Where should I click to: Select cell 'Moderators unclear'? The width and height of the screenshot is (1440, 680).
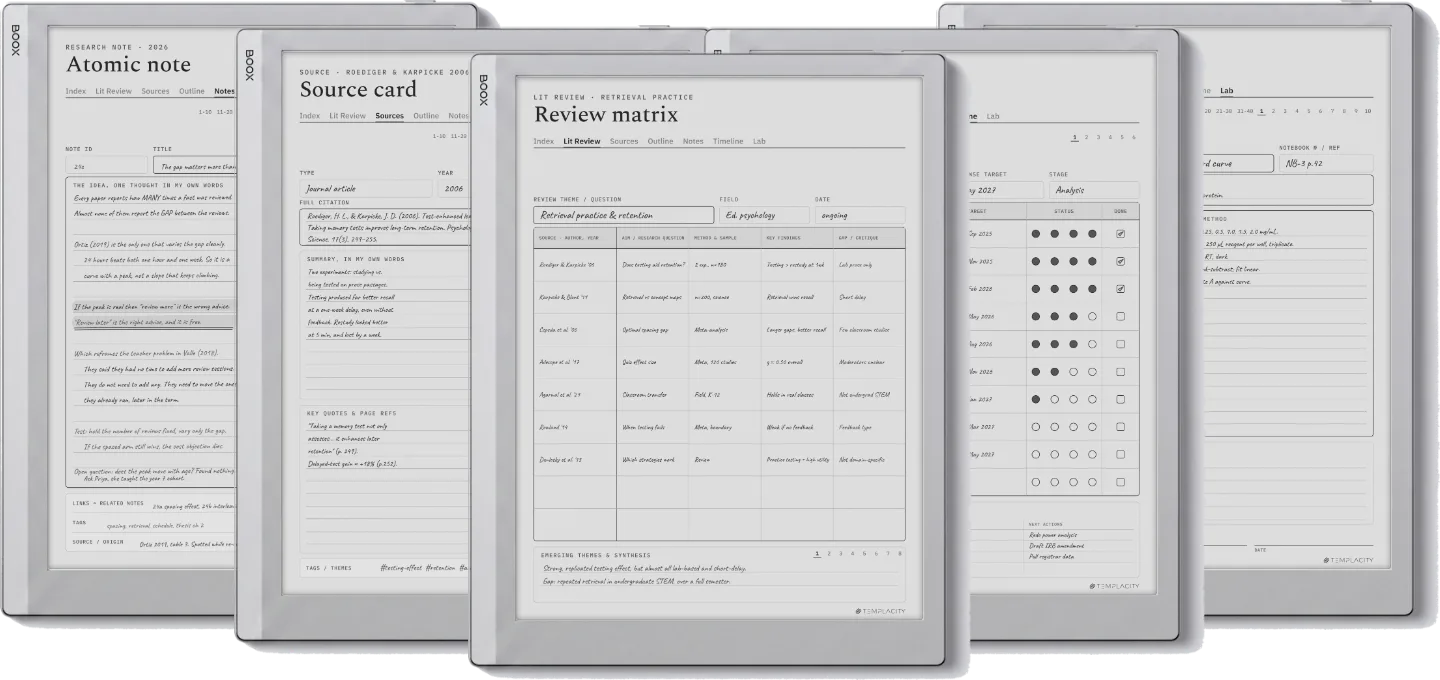click(x=869, y=362)
